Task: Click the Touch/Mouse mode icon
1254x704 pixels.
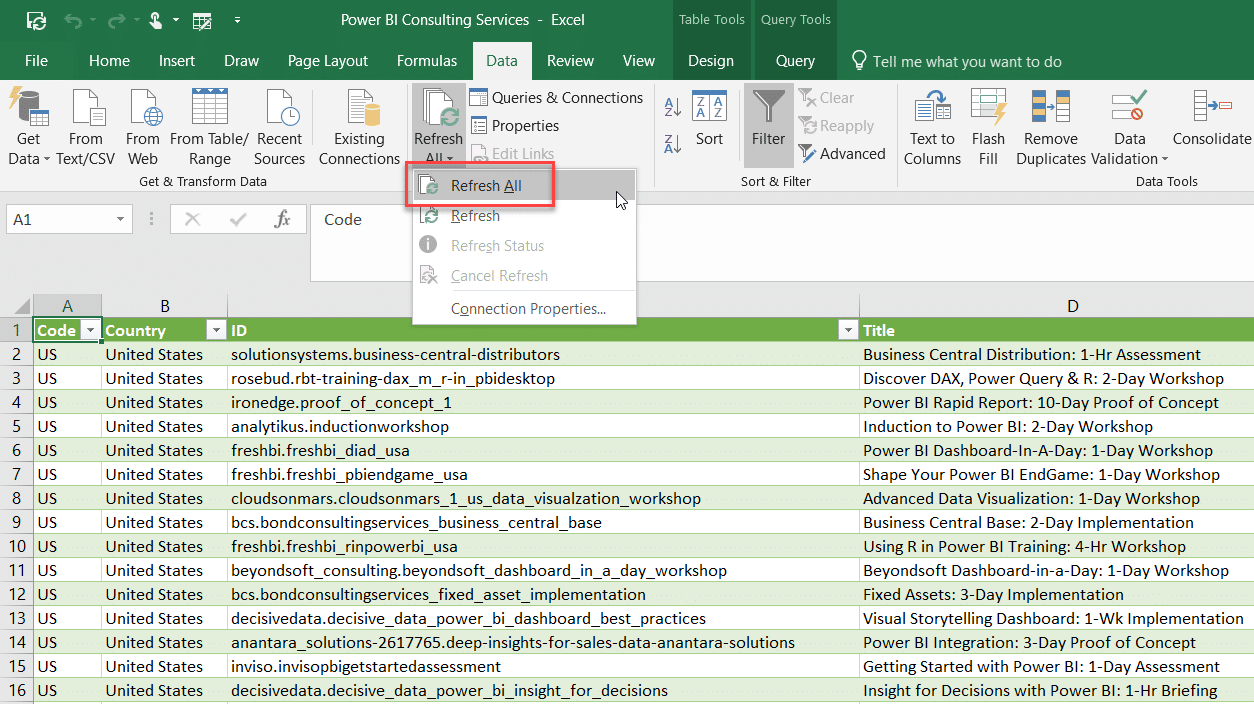Action: 155,20
